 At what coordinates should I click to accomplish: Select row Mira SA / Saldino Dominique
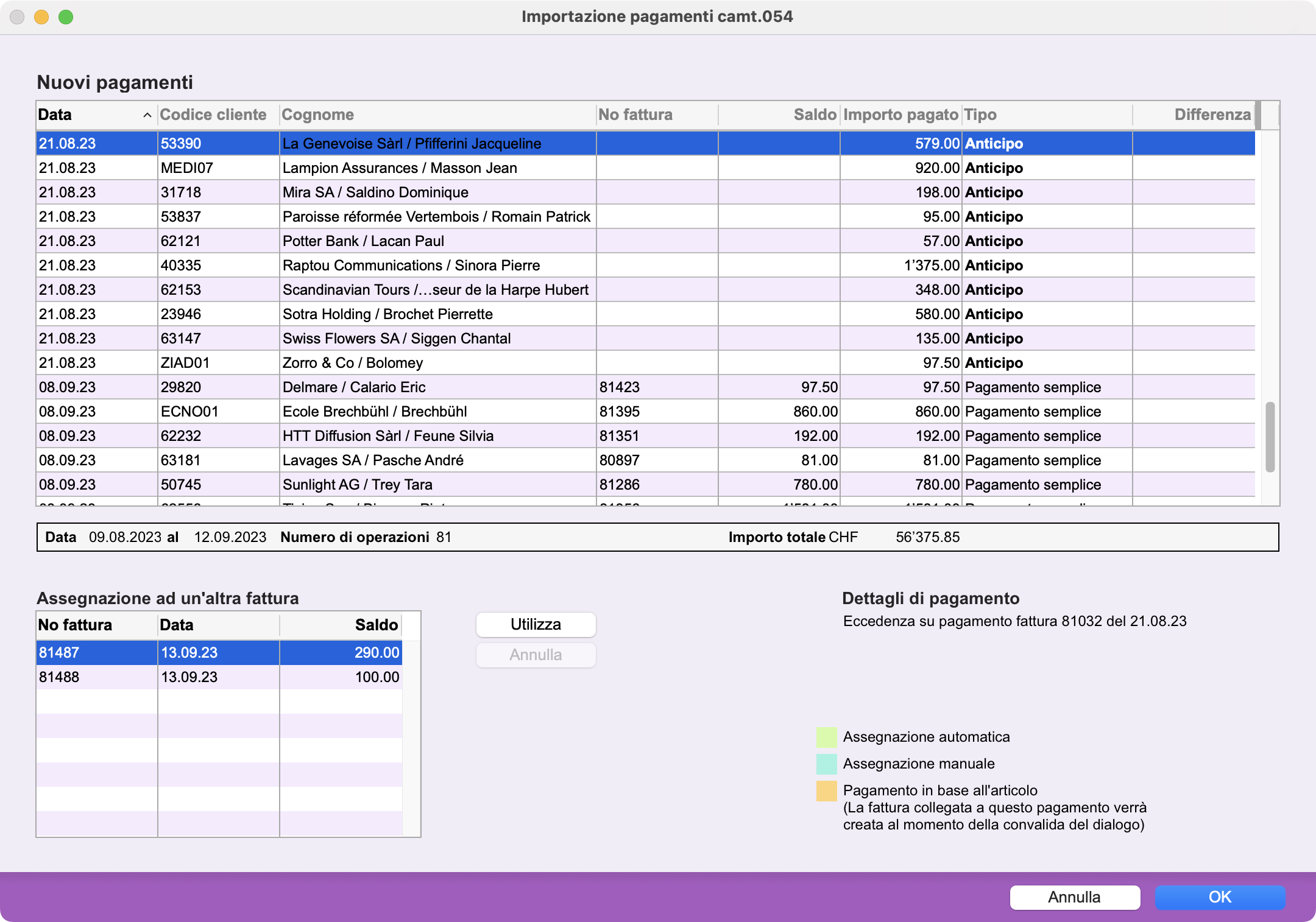(x=646, y=192)
